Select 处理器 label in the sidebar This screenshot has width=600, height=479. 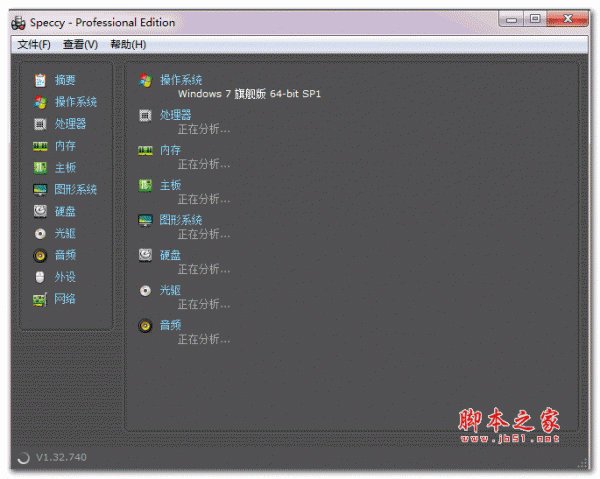coord(70,124)
